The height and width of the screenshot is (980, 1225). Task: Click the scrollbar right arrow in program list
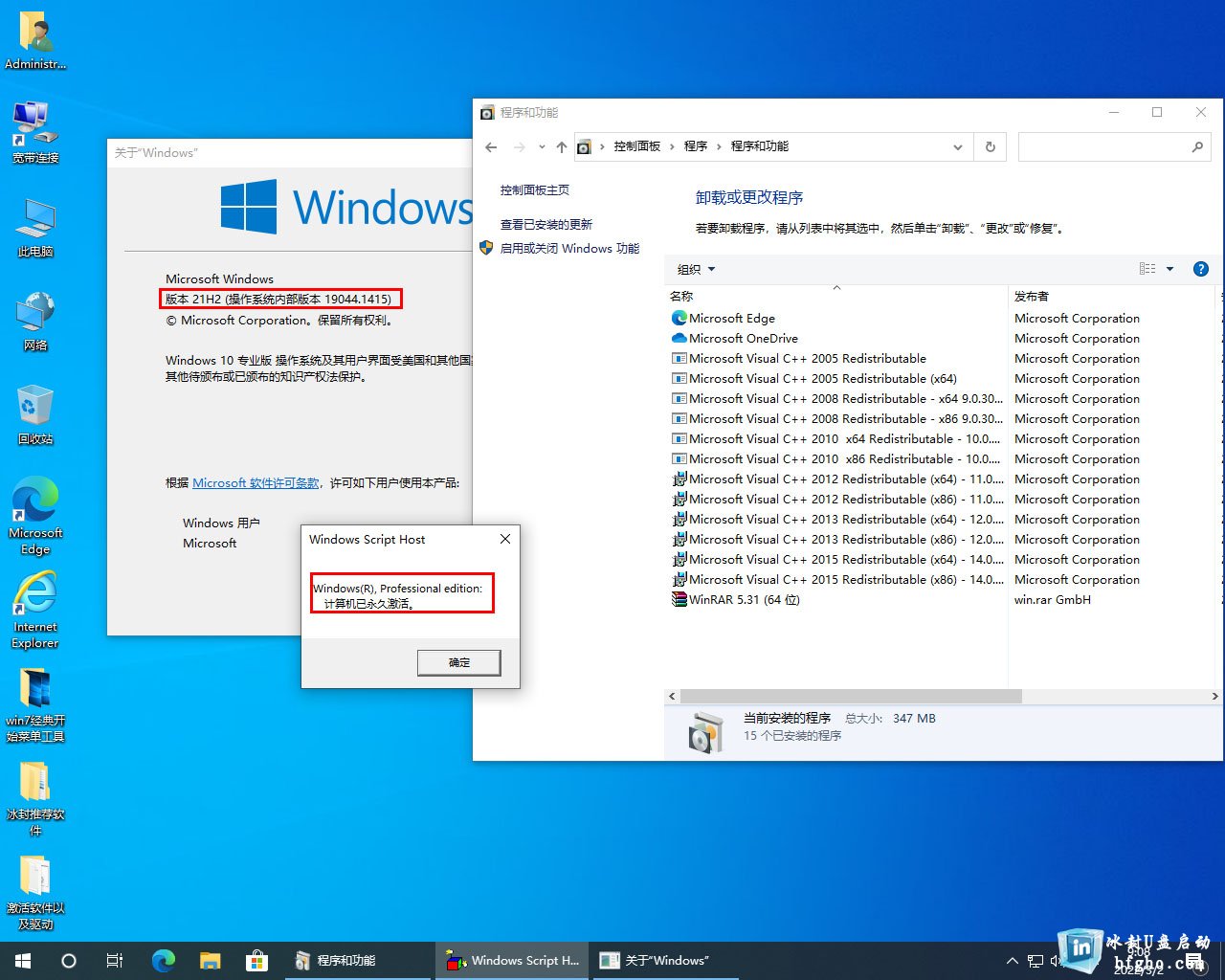1214,697
